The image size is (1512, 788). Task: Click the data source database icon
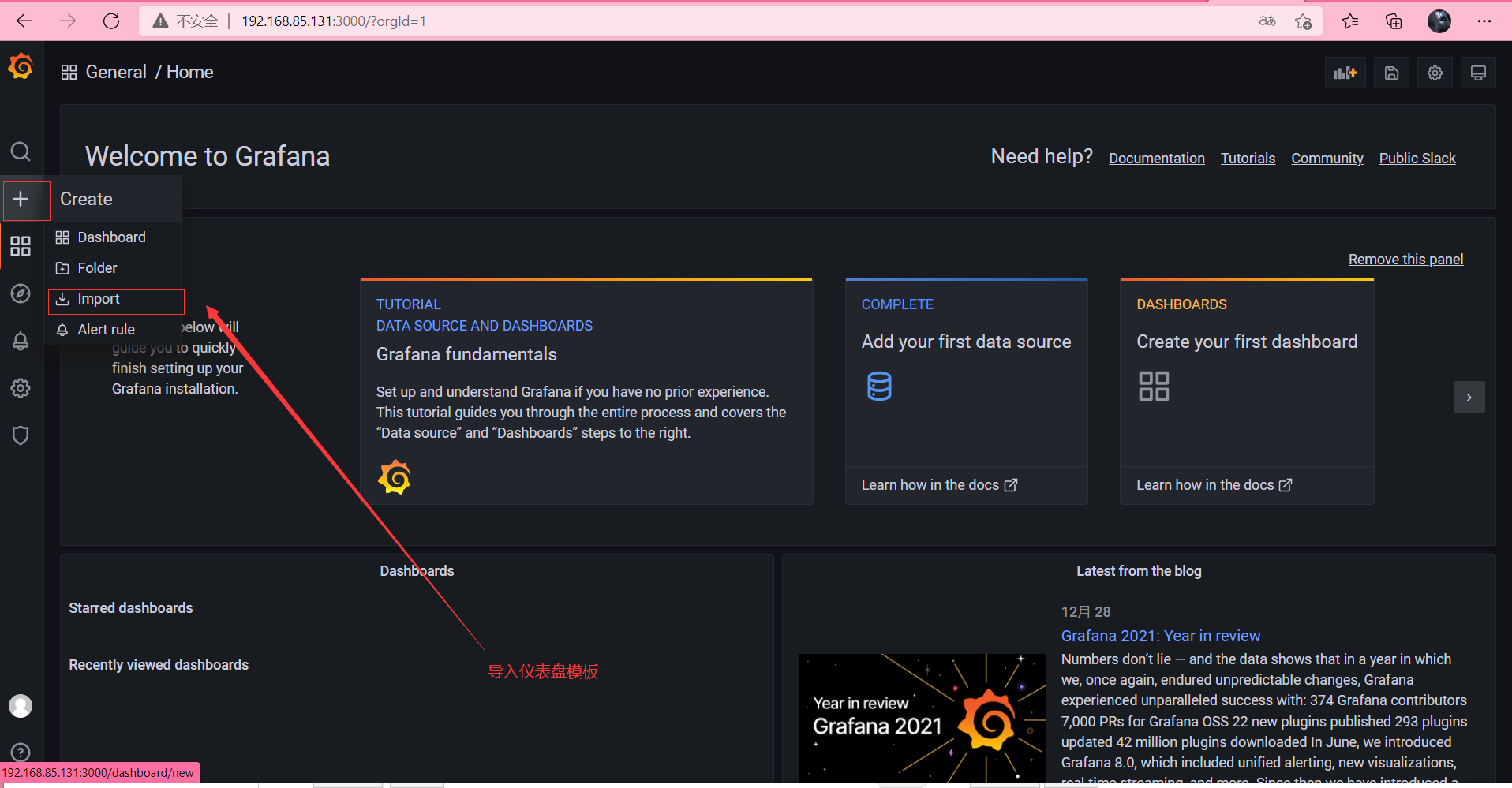pyautogui.click(x=879, y=386)
